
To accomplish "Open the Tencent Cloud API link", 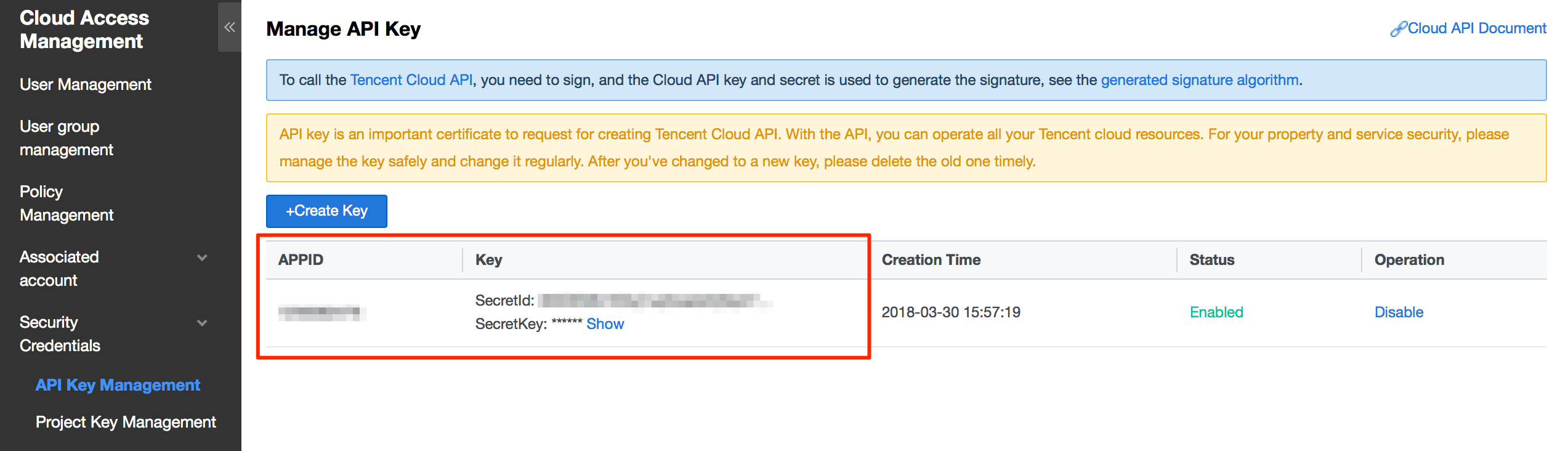I will point(411,80).
